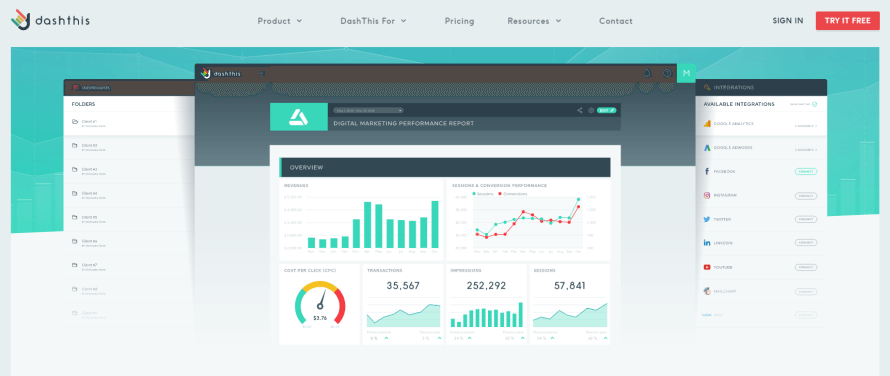Click the Facebook integration icon

pyautogui.click(x=707, y=171)
